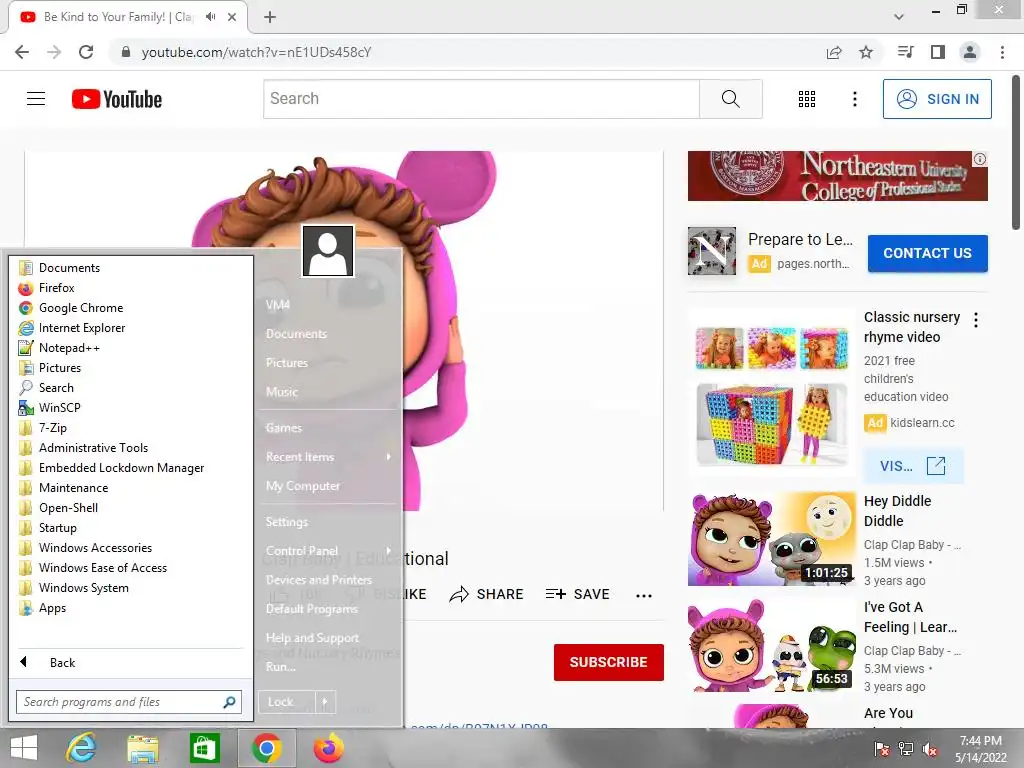Open a new tab with plus button
This screenshot has height=768, width=1024.
click(x=270, y=17)
